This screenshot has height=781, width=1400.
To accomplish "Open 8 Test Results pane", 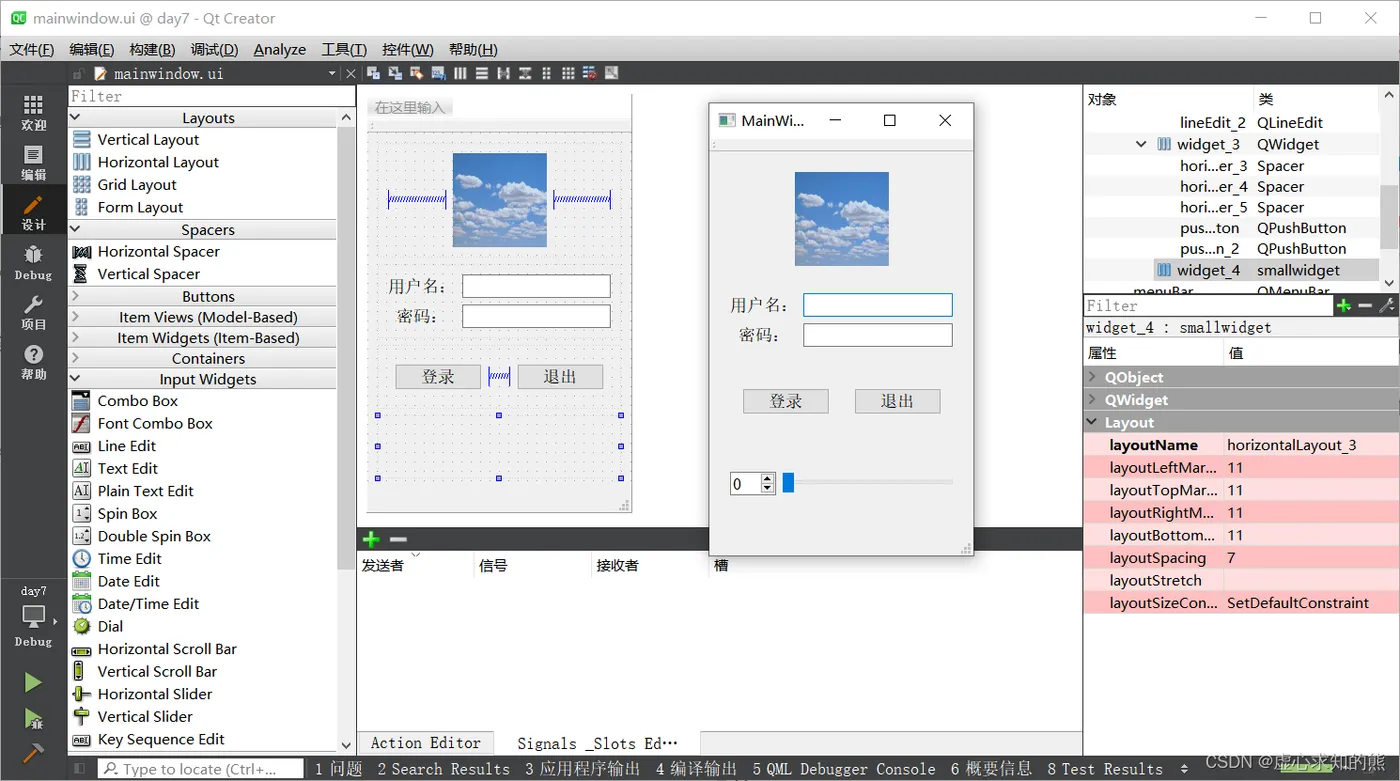I will 1105,768.
